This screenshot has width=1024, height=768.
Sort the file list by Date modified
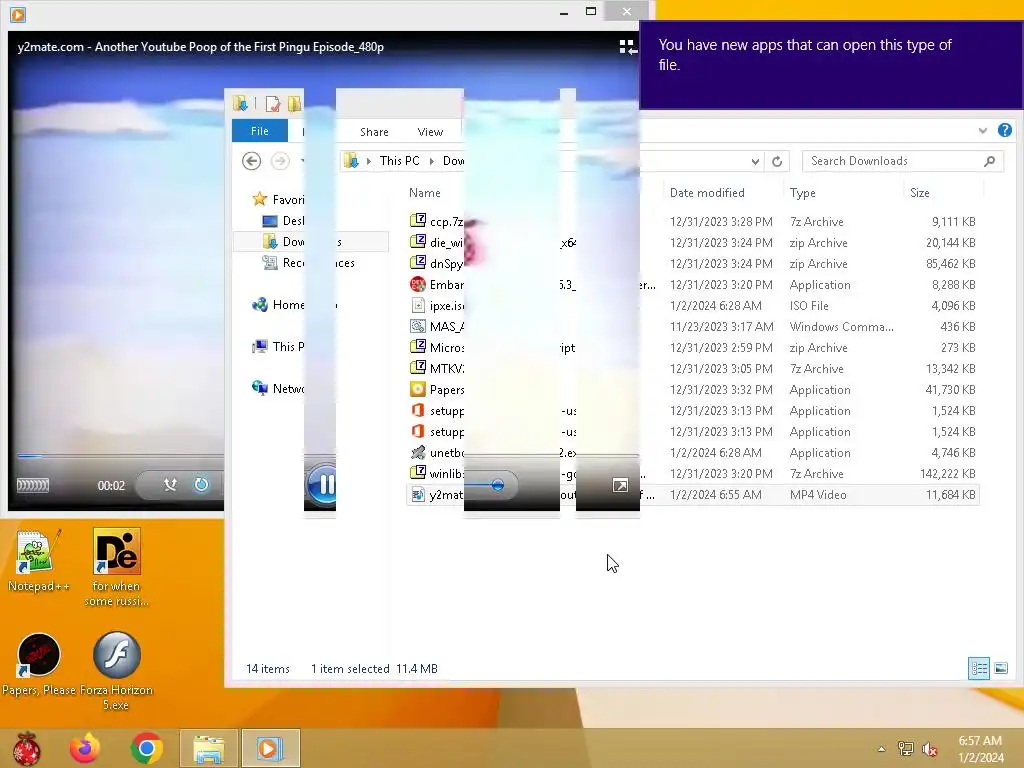pos(707,193)
